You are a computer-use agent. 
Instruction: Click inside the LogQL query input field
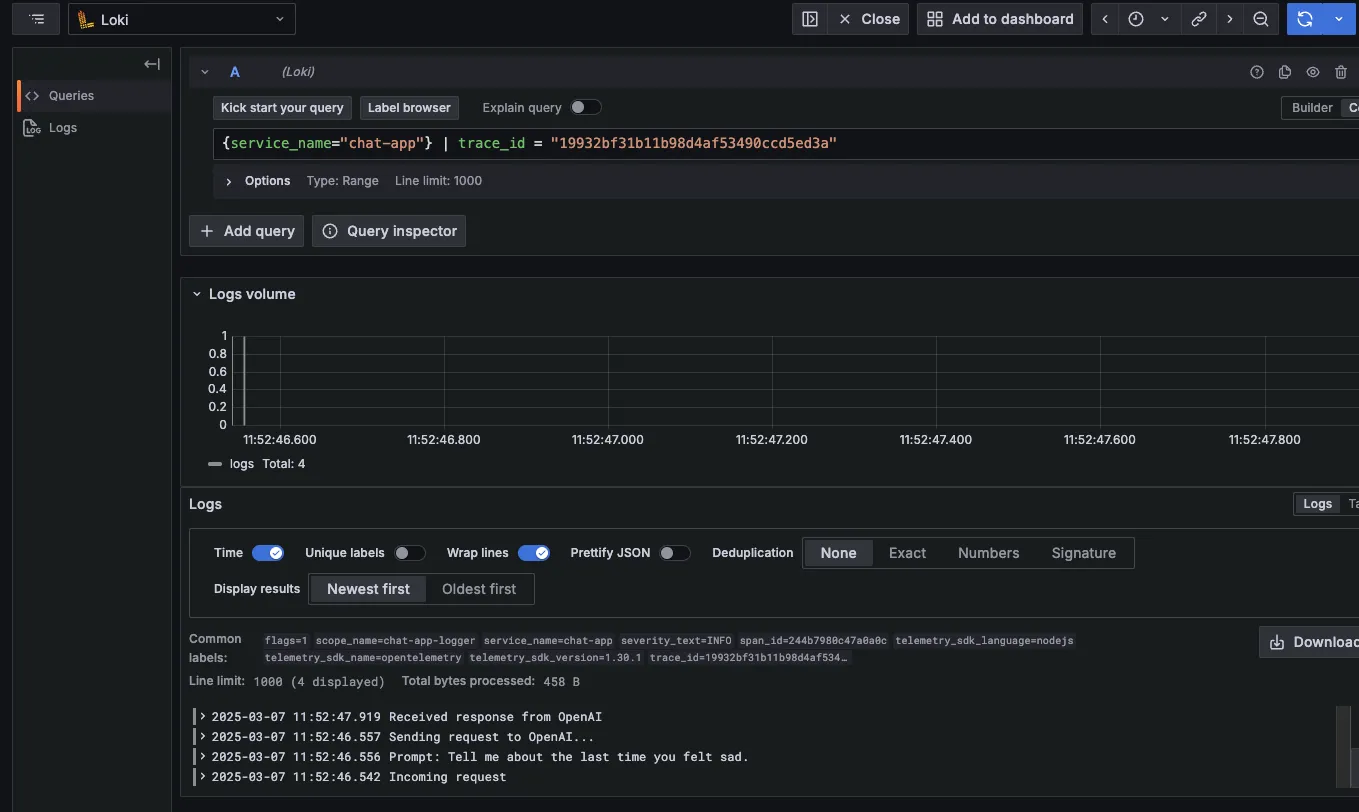[700, 143]
